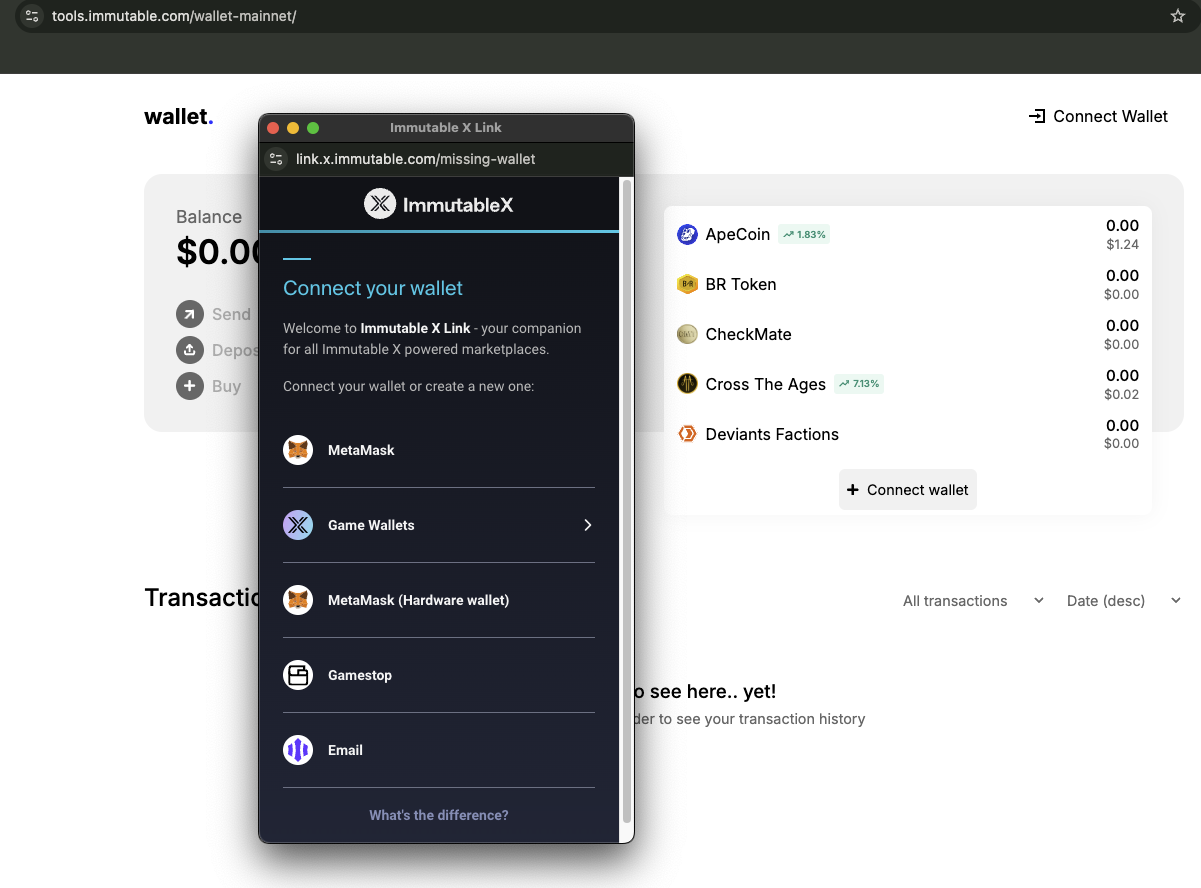Click the wallet. logo text

pyautogui.click(x=179, y=117)
